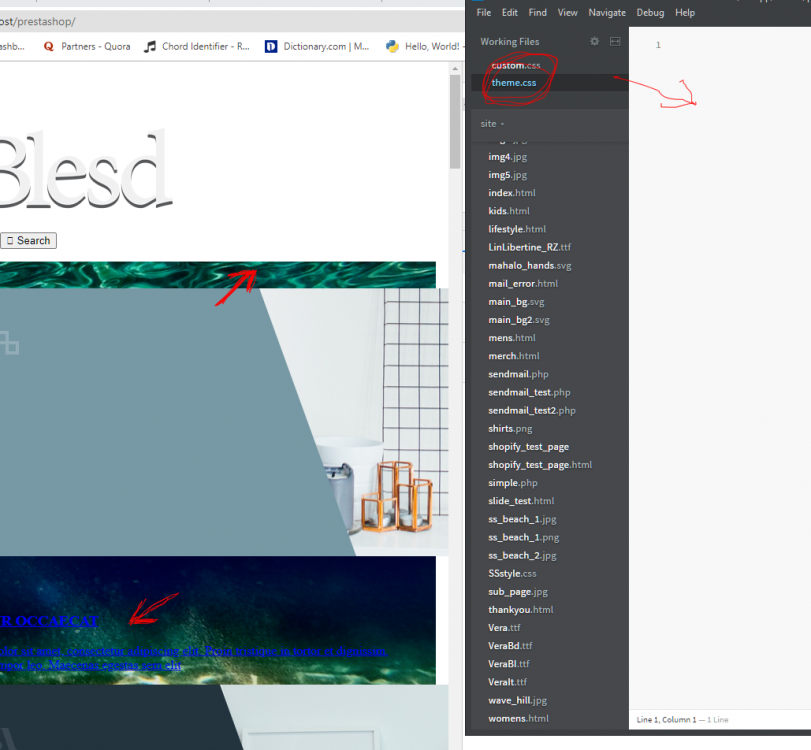The width and height of the screenshot is (811, 750).
Task: Open womens.html file
Action: (x=518, y=718)
